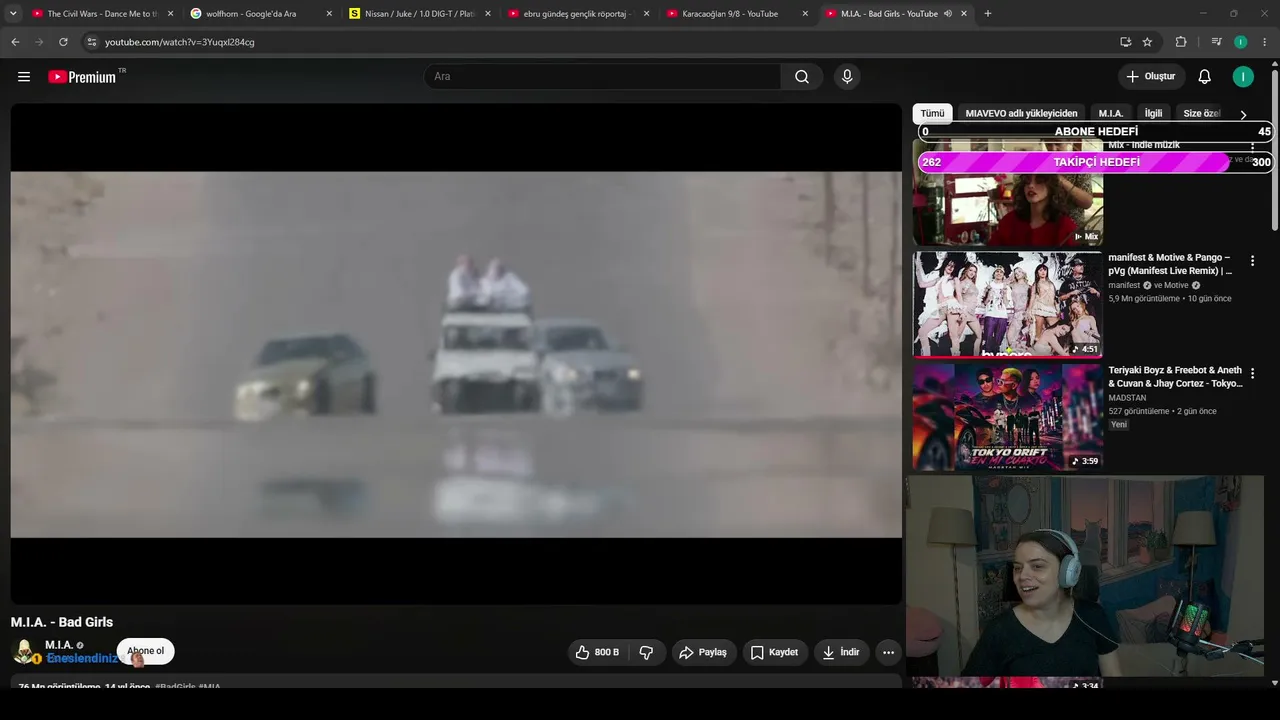Like the Bad Girls video
Image resolution: width=1280 pixels, height=720 pixels.
[x=596, y=652]
